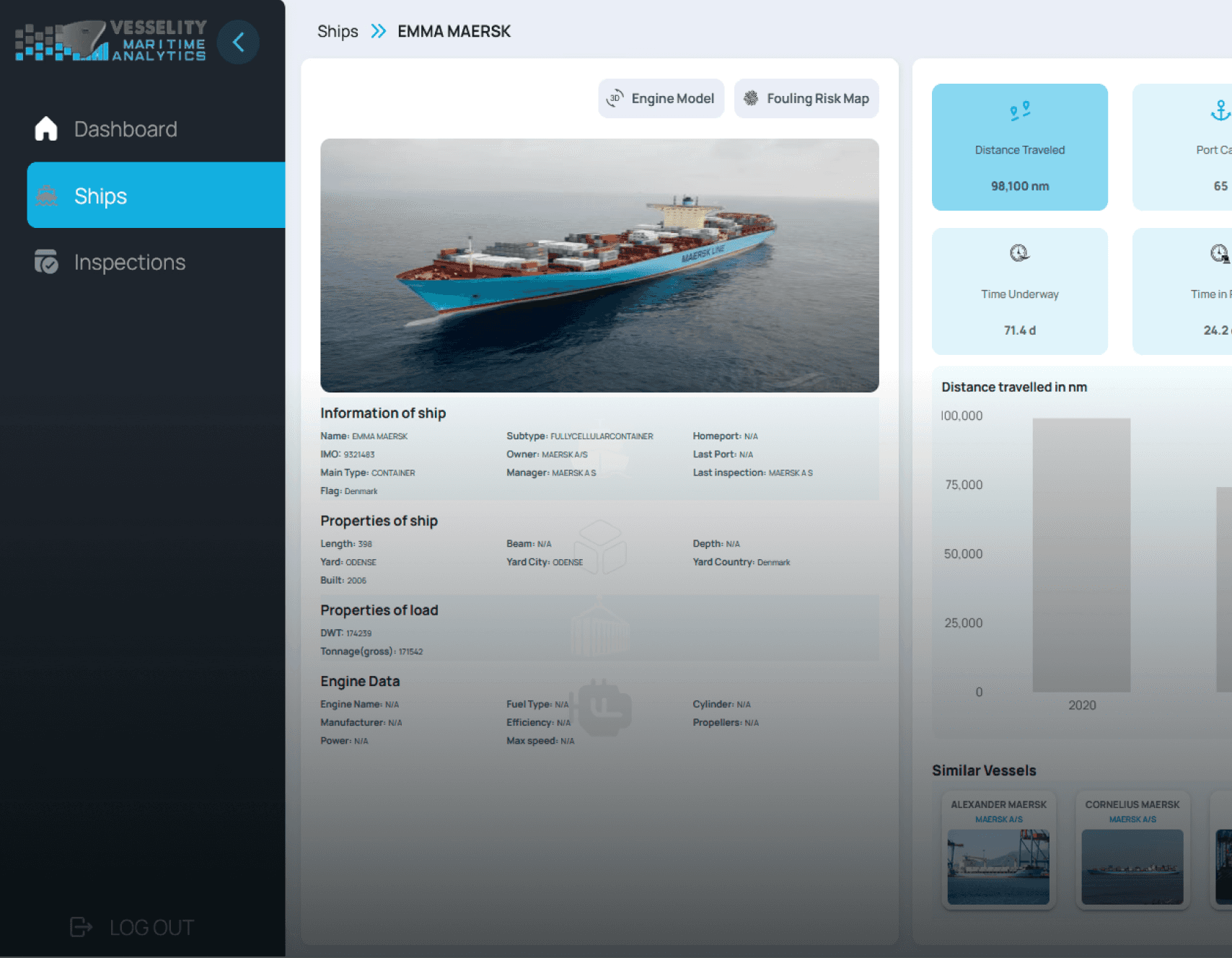Click the 2020 bar in distance chart
The image size is (1232, 958).
(x=1081, y=555)
